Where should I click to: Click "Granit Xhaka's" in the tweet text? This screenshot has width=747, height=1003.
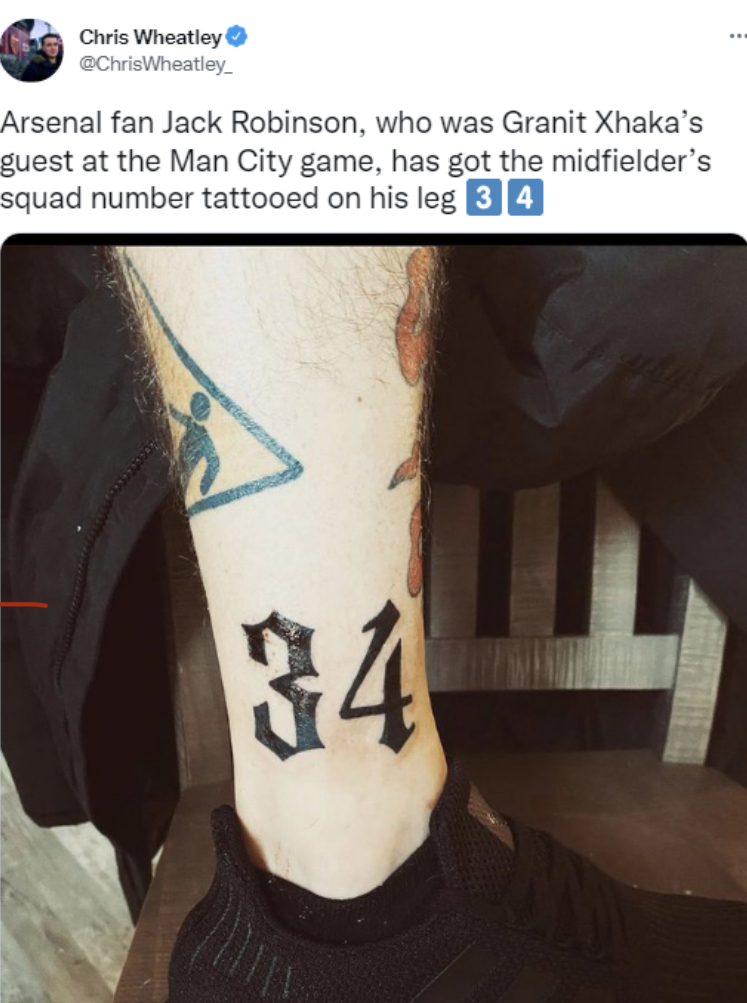[602, 122]
